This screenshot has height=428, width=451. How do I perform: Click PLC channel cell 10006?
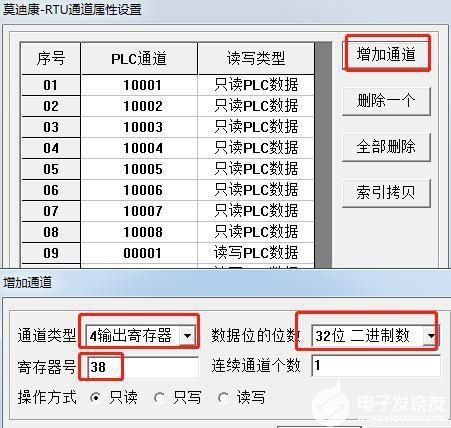(139, 190)
